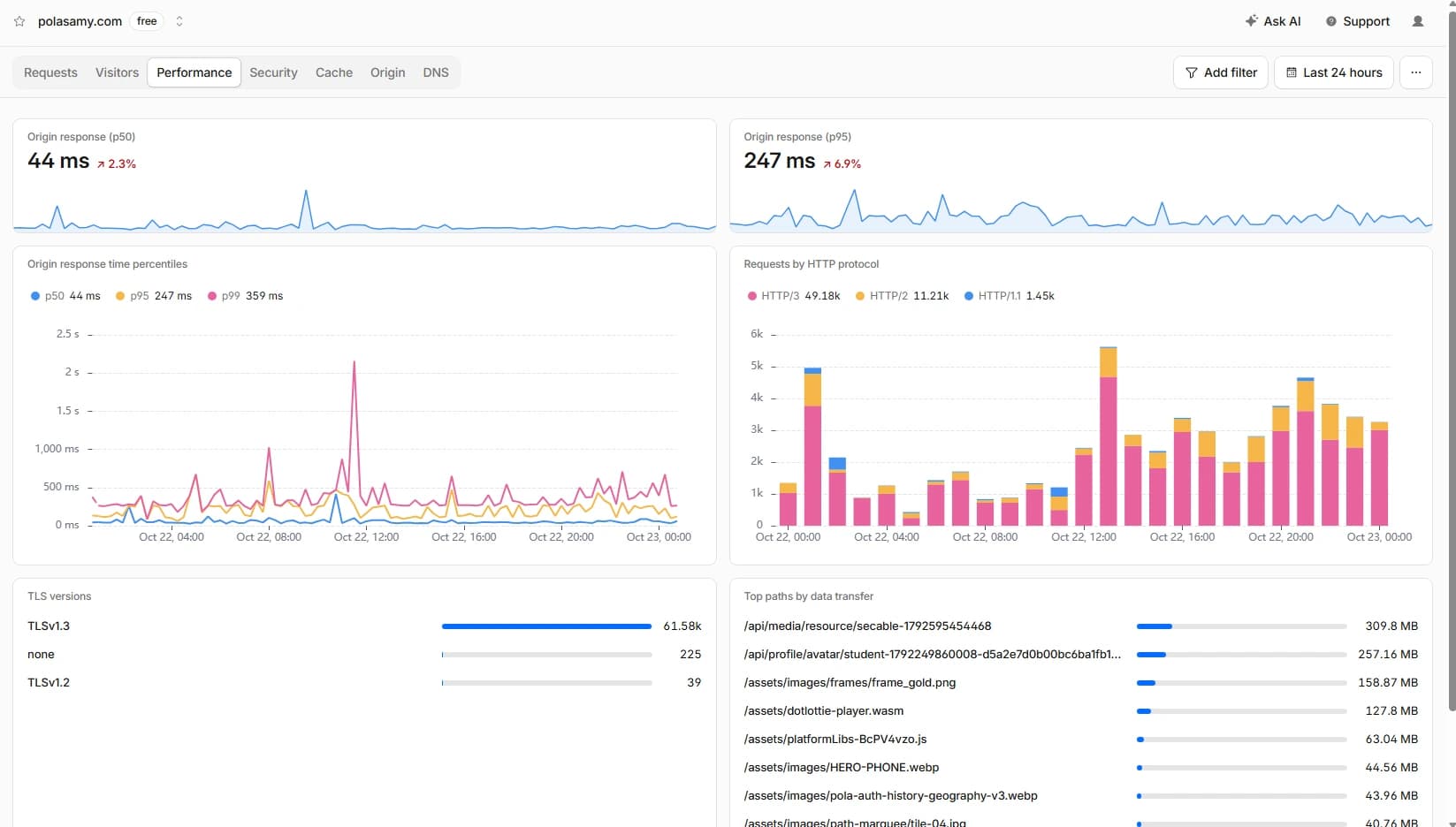Select the platformLibs-BcPV4vzo.js path
Image resolution: width=1456 pixels, height=827 pixels.
[x=835, y=739]
